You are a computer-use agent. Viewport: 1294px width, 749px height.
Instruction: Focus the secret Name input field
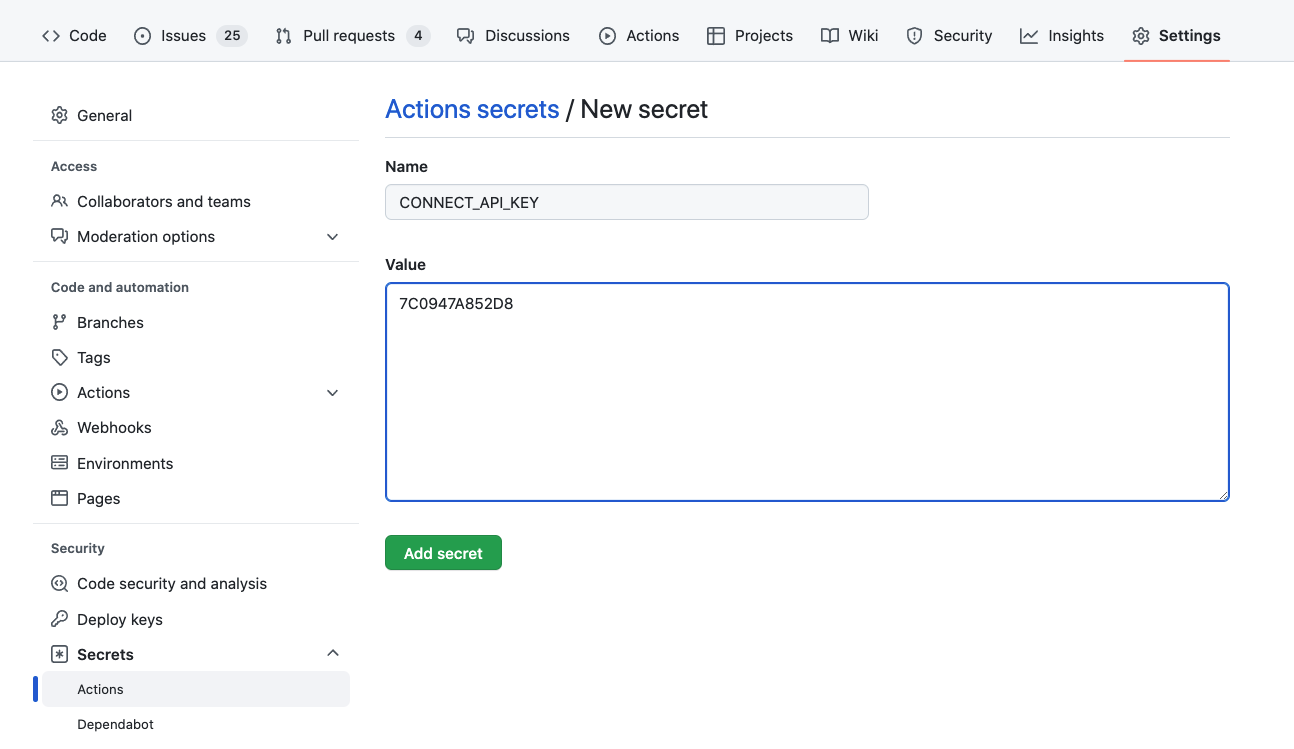pyautogui.click(x=626, y=202)
